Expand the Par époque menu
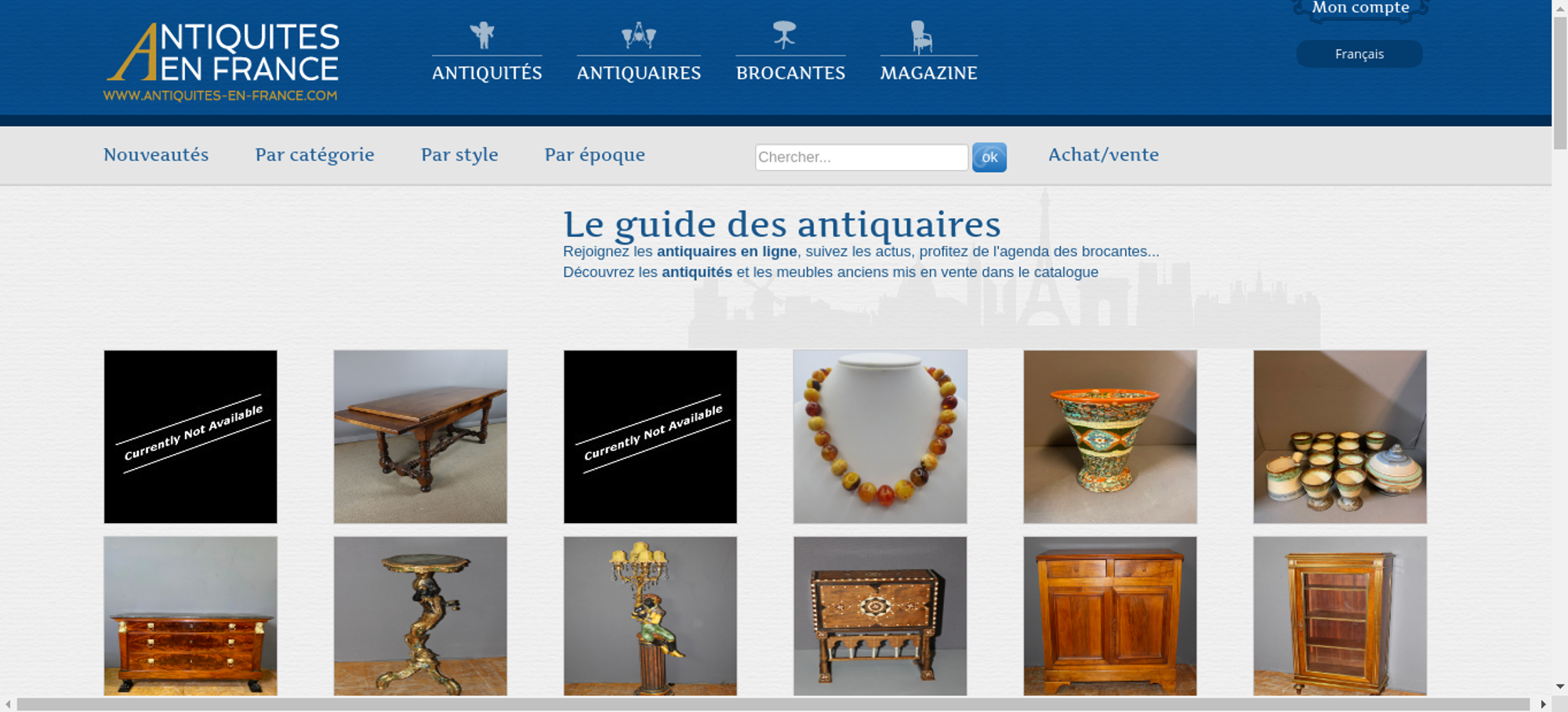1568x712 pixels. [595, 154]
